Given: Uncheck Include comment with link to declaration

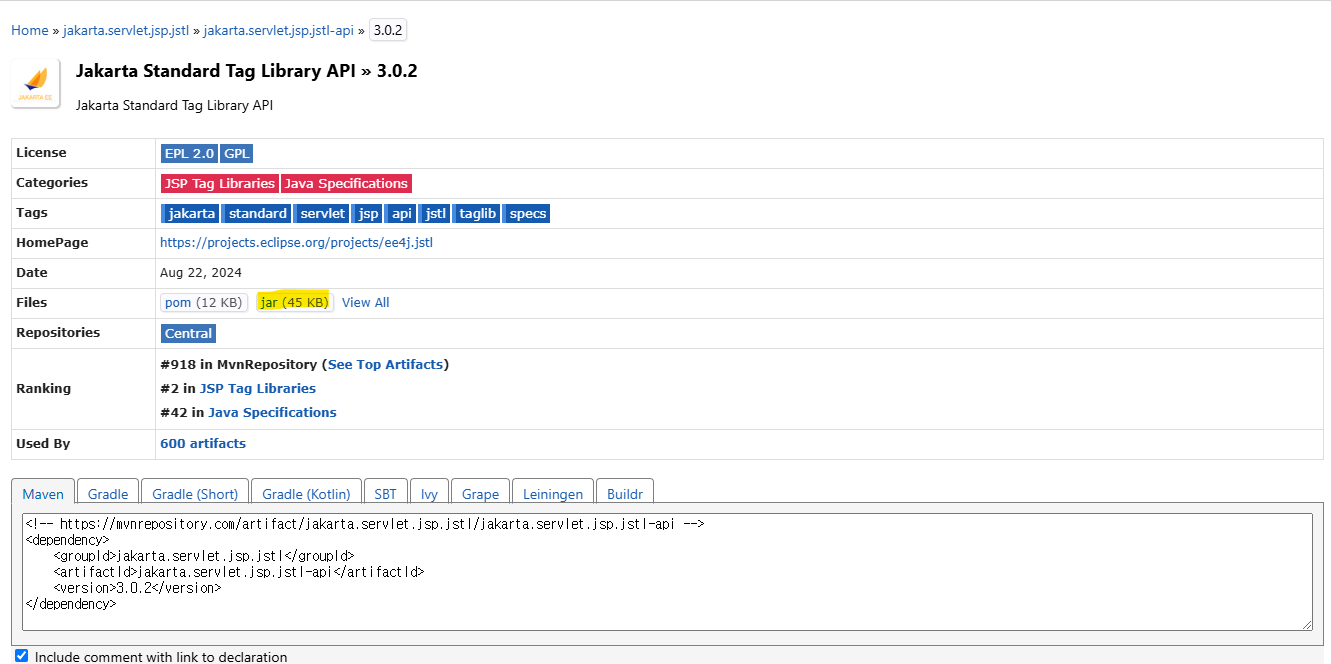Looking at the screenshot, I should 22,656.
